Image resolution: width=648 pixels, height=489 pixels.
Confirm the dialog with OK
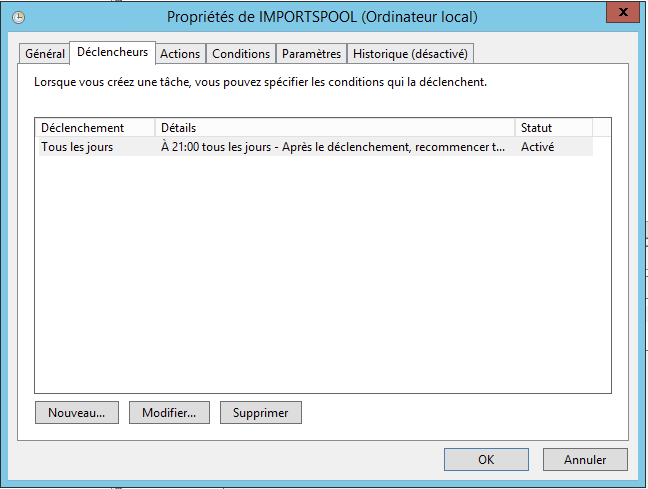tap(486, 460)
